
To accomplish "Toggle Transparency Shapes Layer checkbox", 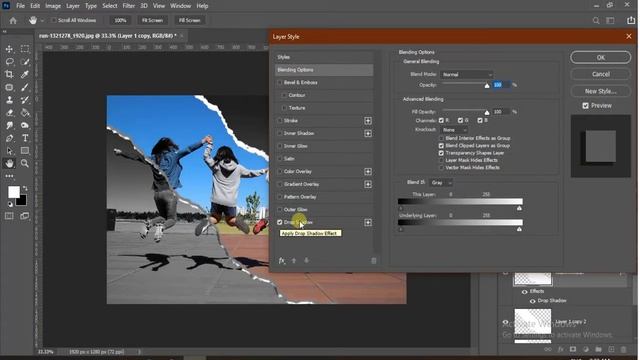I will tap(441, 153).
